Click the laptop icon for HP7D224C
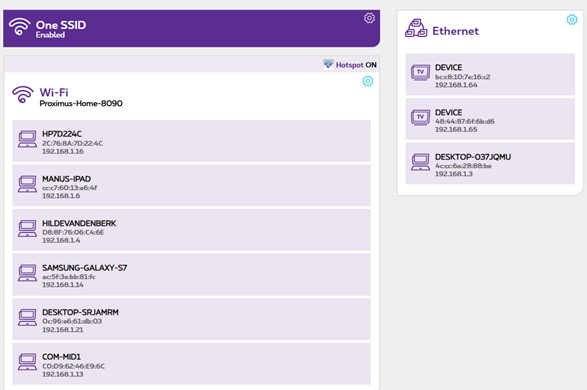This screenshot has width=587, height=390. [x=27, y=139]
